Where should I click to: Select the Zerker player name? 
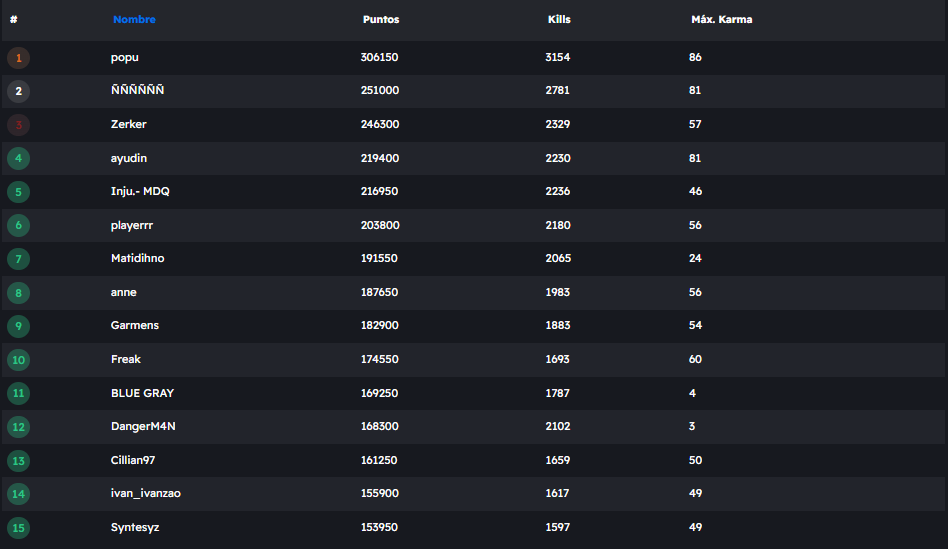tap(129, 125)
